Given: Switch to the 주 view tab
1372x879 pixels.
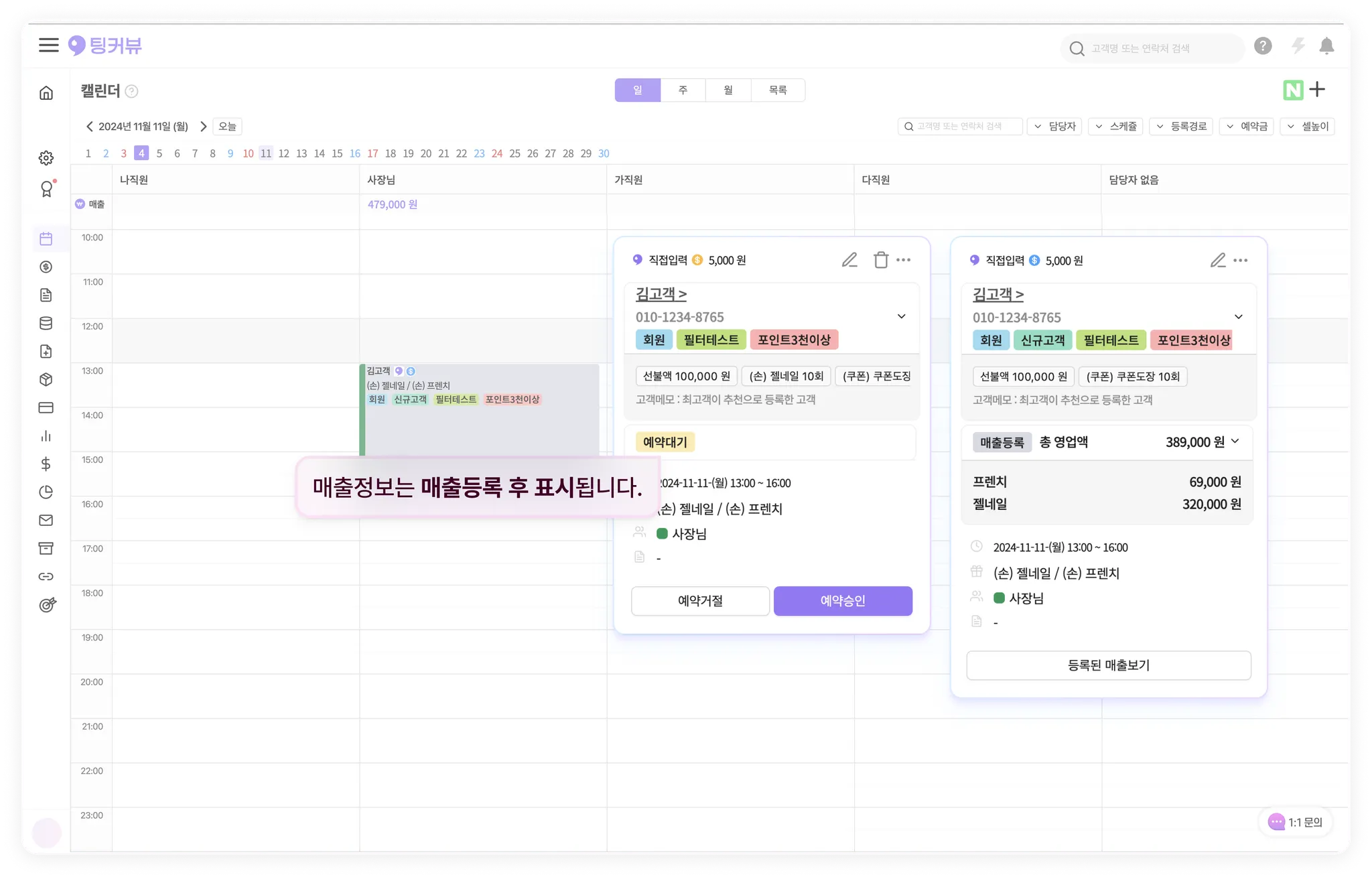Looking at the screenshot, I should [683, 90].
